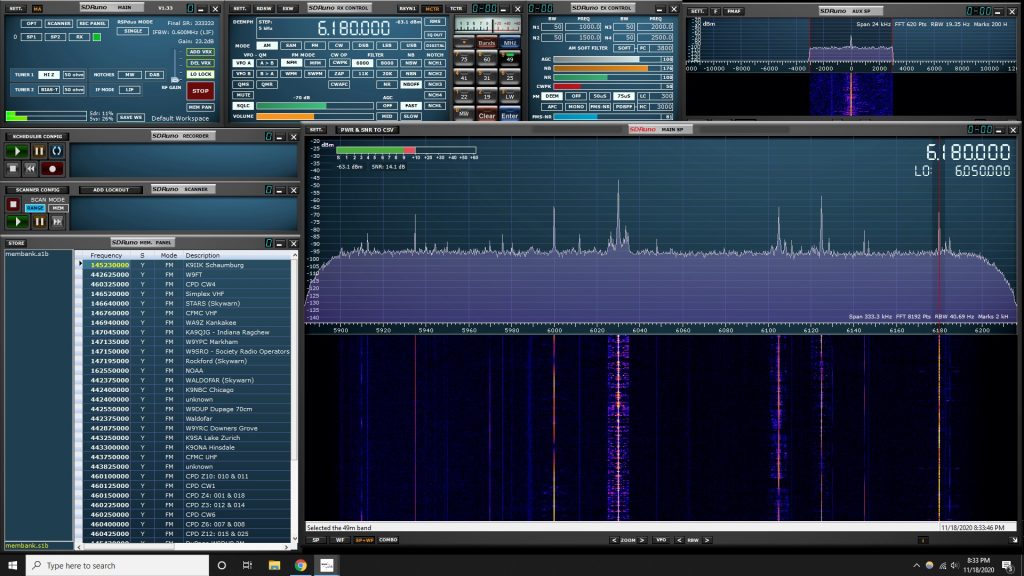Click the Clear keypad button

[487, 114]
